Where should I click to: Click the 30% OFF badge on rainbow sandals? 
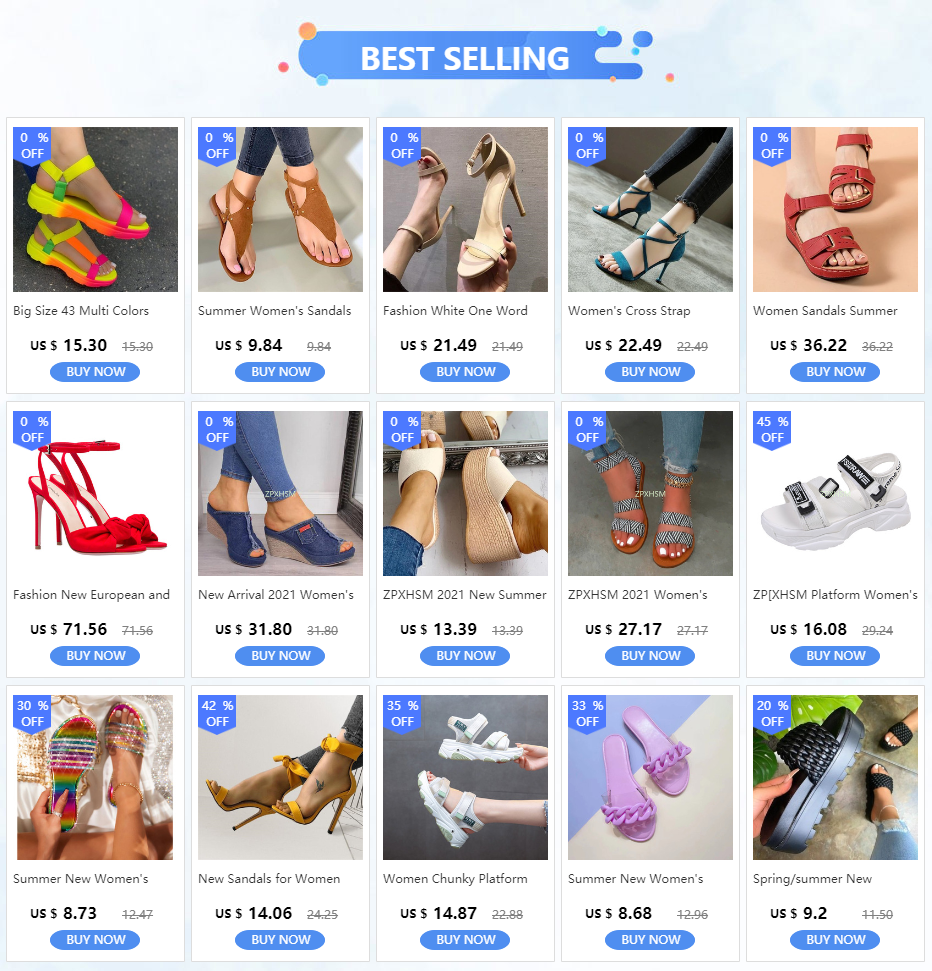[32, 713]
